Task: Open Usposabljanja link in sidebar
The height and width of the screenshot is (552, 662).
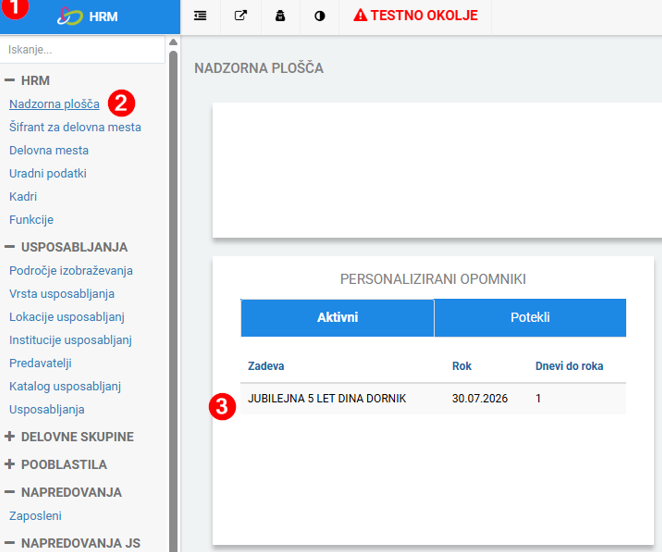Action: coord(47,410)
